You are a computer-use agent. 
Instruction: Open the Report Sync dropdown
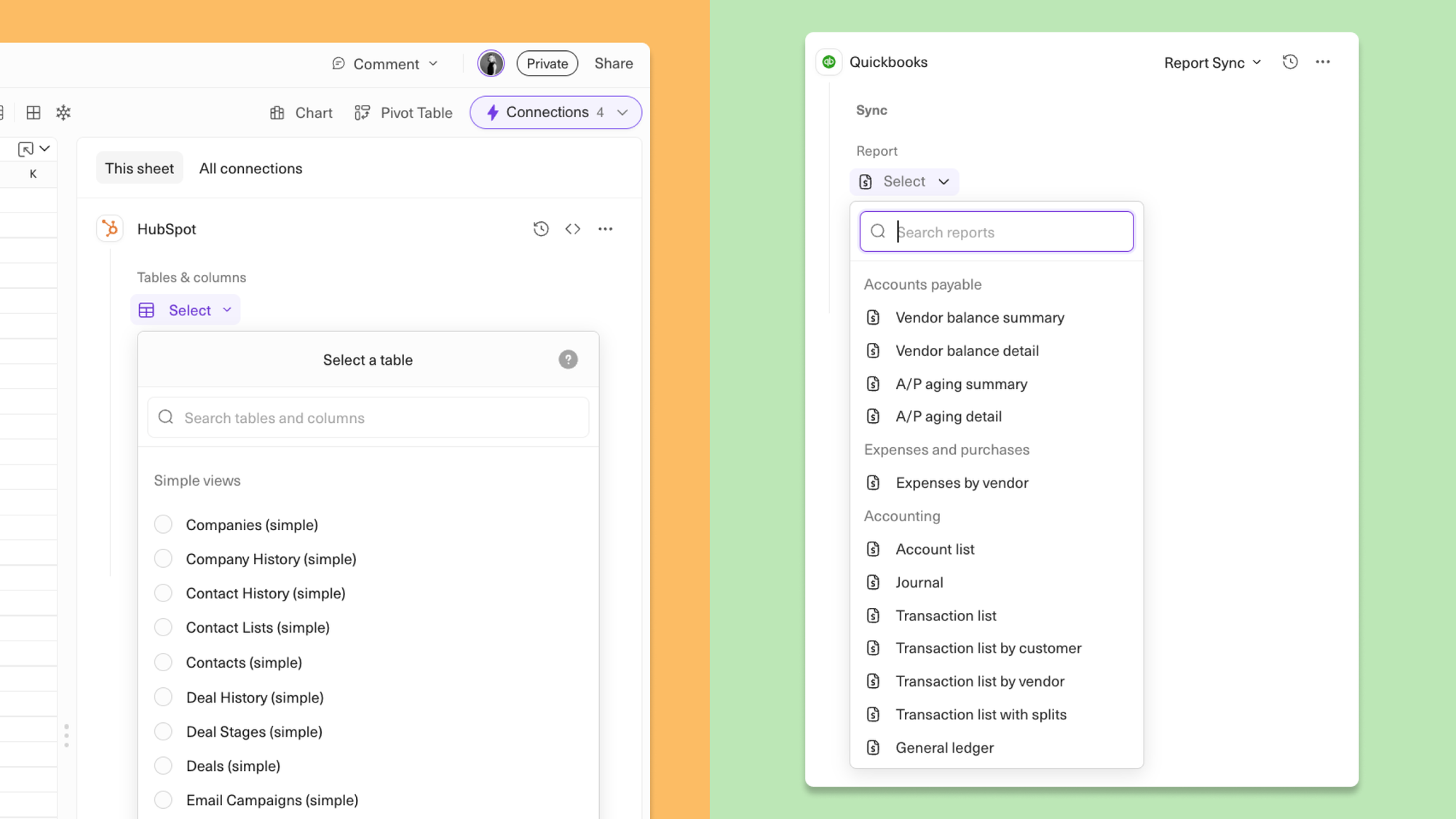[1212, 63]
